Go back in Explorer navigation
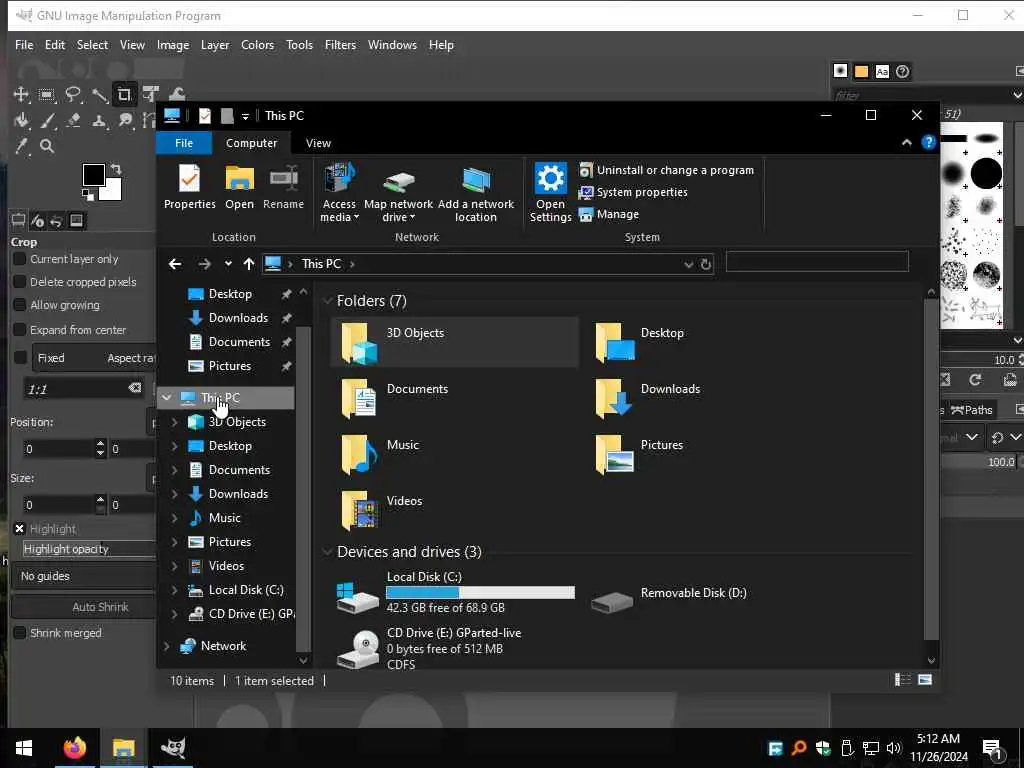1024x768 pixels. [174, 264]
